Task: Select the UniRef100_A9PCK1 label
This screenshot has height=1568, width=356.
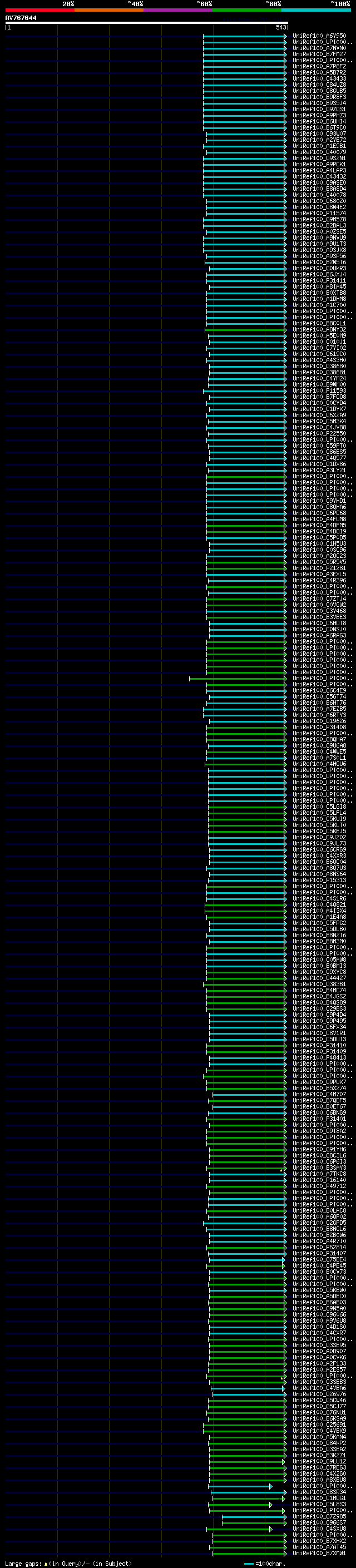Action: pyautogui.click(x=319, y=164)
